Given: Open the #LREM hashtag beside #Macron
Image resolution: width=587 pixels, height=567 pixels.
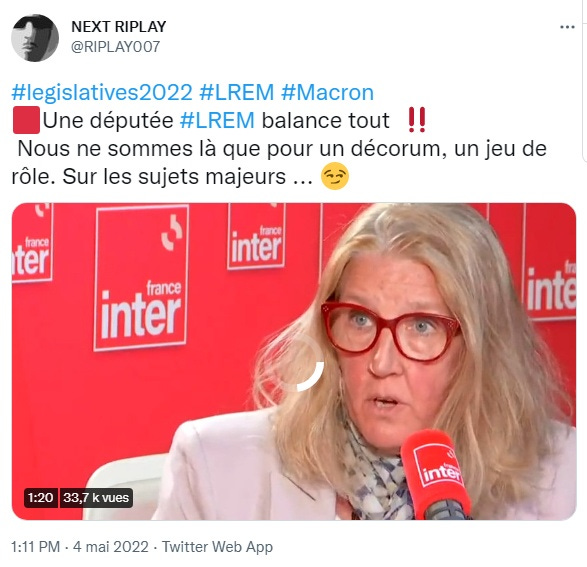Looking at the screenshot, I should click(237, 92).
